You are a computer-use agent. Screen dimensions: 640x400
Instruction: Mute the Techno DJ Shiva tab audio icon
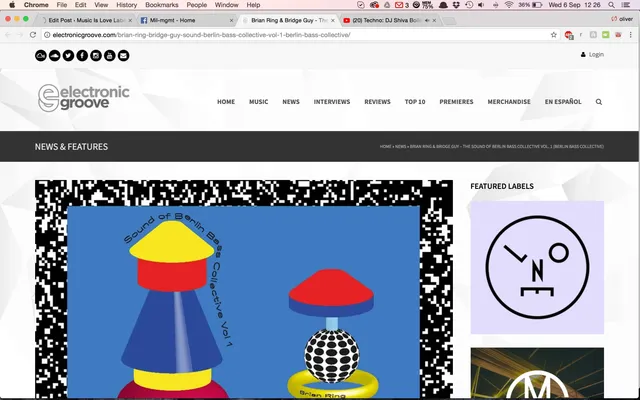(427, 20)
